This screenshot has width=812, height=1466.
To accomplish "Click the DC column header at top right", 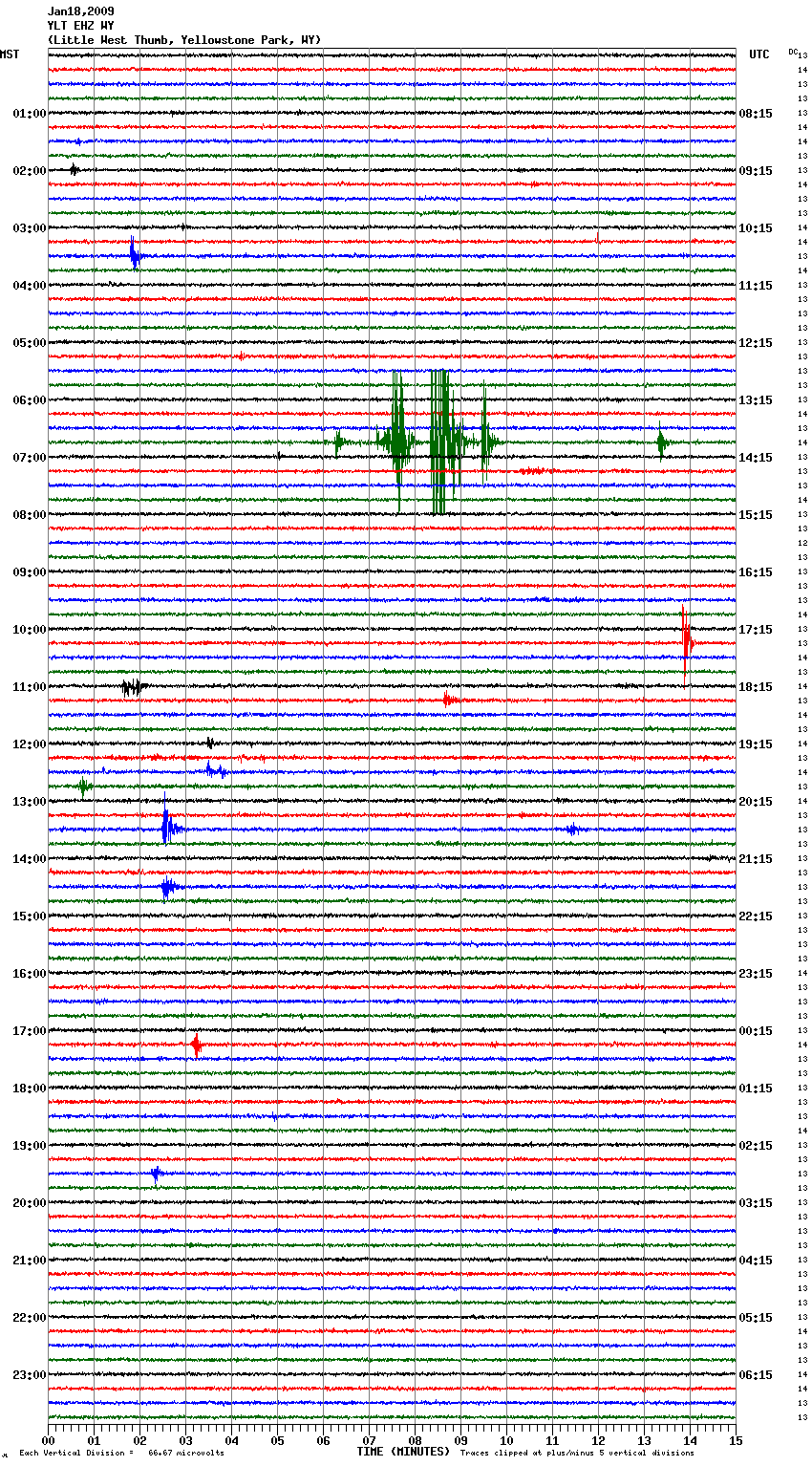I will [x=793, y=52].
